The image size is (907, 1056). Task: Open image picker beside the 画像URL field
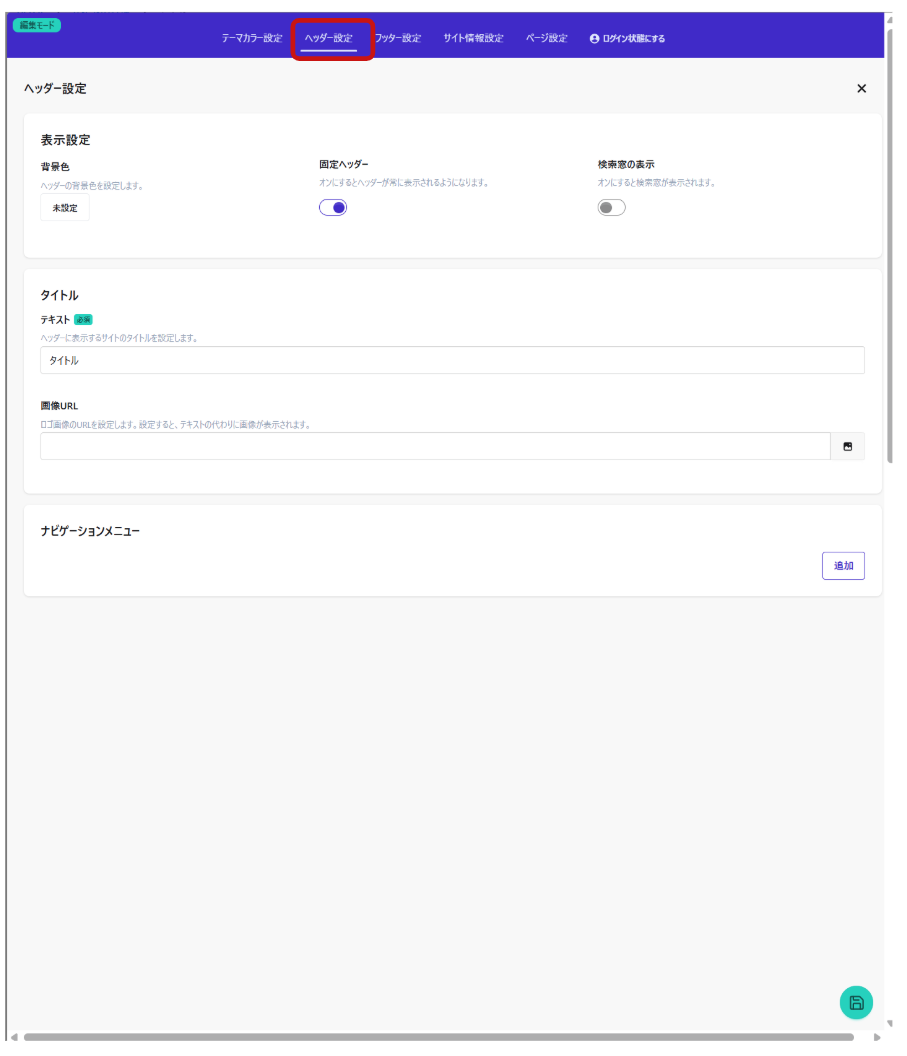point(847,446)
